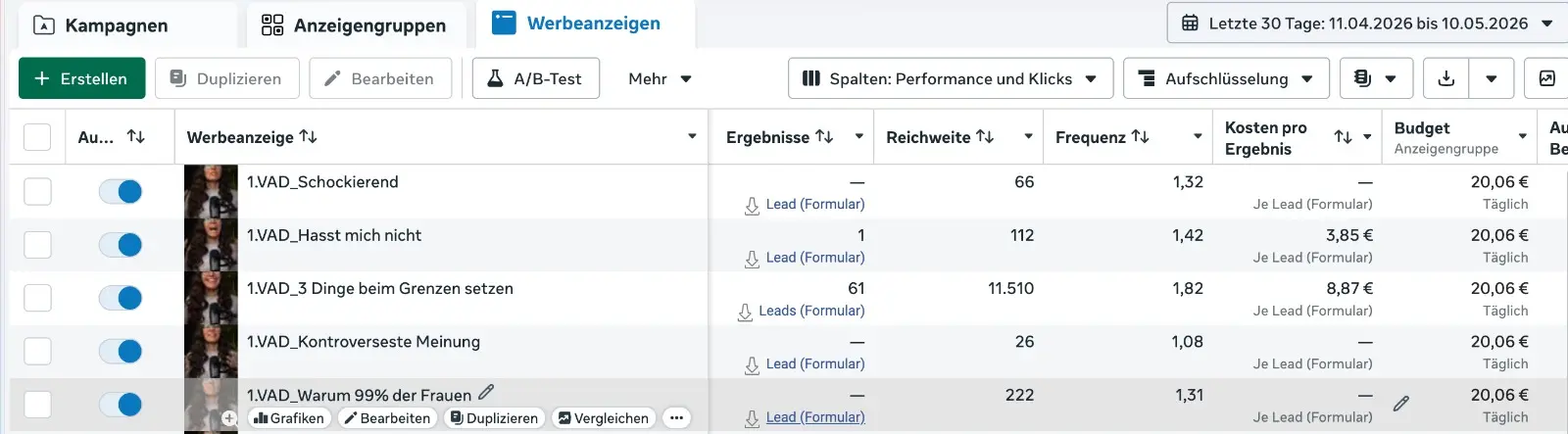Open ad name 1.VAD_3 Dinge beim Grenzen setzen
This screenshot has height=434, width=1568.
click(x=380, y=289)
